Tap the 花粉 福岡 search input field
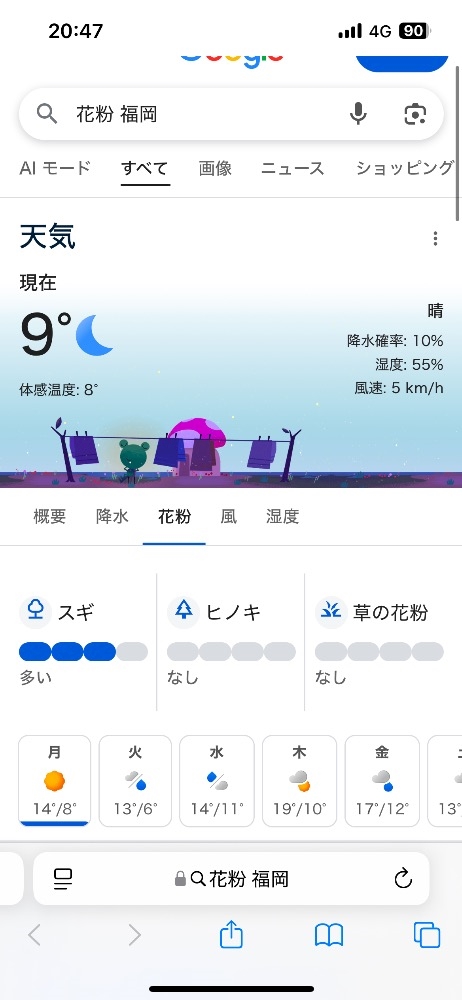The width and height of the screenshot is (462, 1000). click(211, 114)
